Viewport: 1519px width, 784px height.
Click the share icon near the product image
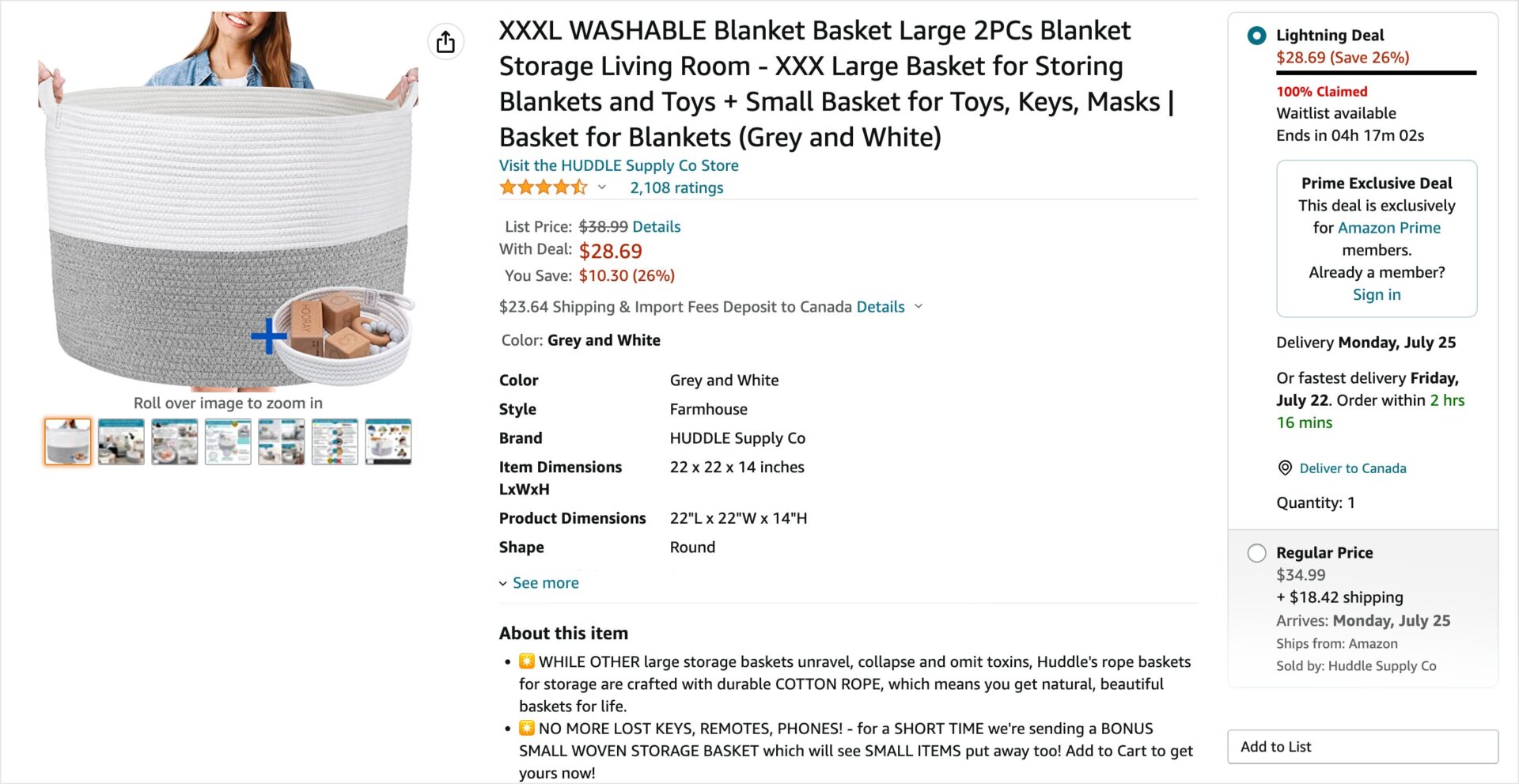(445, 41)
